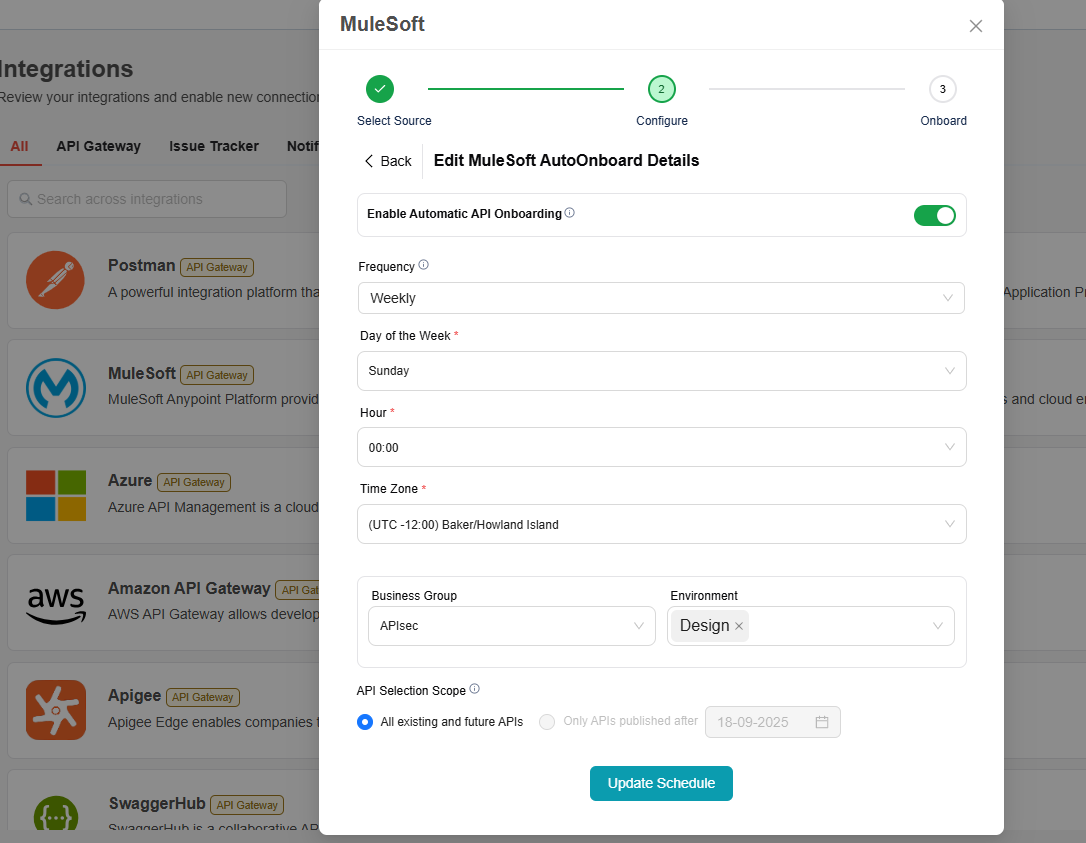Screen dimensions: 1086x843
Task: Click the info icon beside API Selection Scope
Action: (475, 689)
